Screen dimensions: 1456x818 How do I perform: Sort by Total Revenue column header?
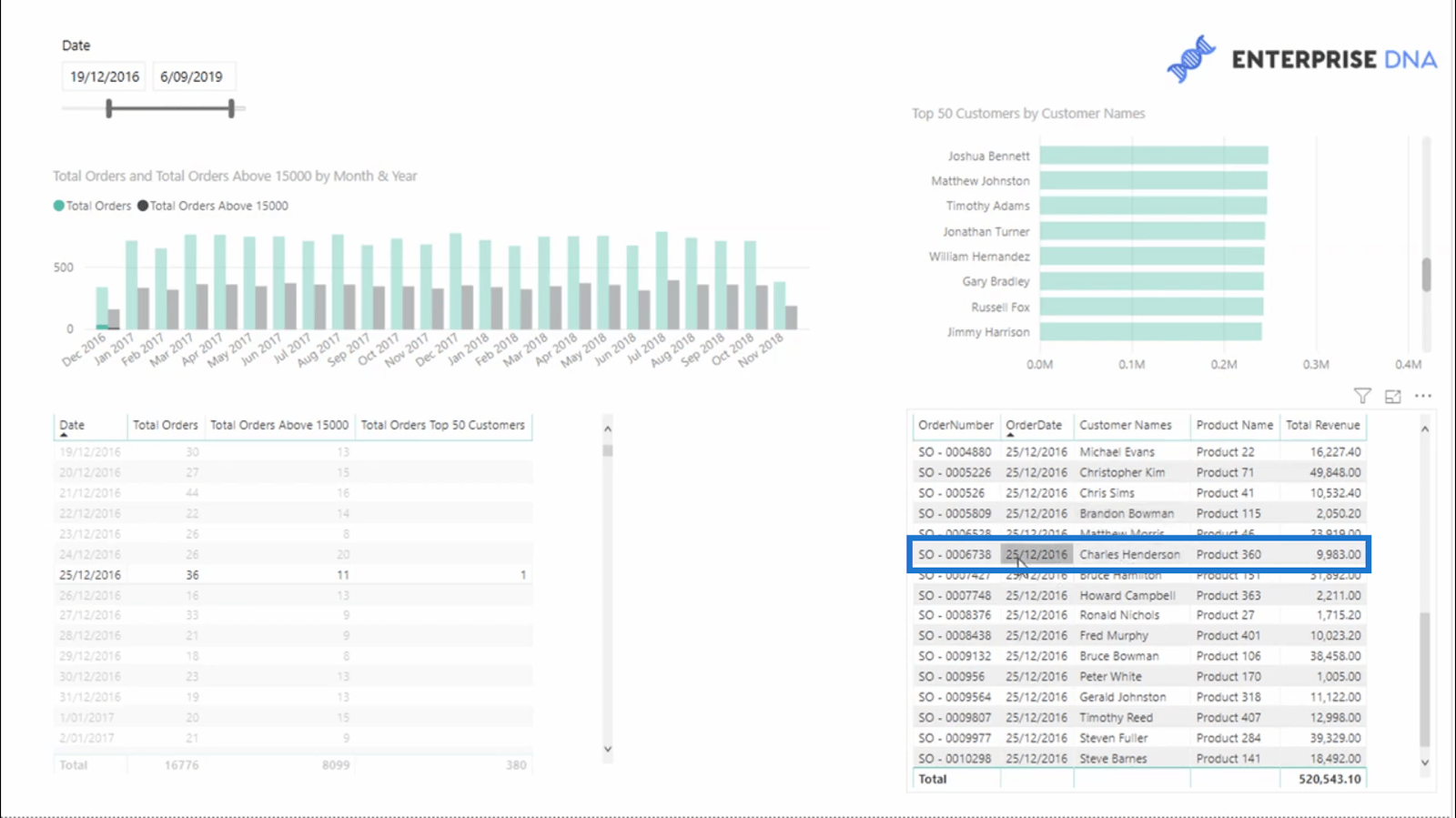click(1323, 425)
